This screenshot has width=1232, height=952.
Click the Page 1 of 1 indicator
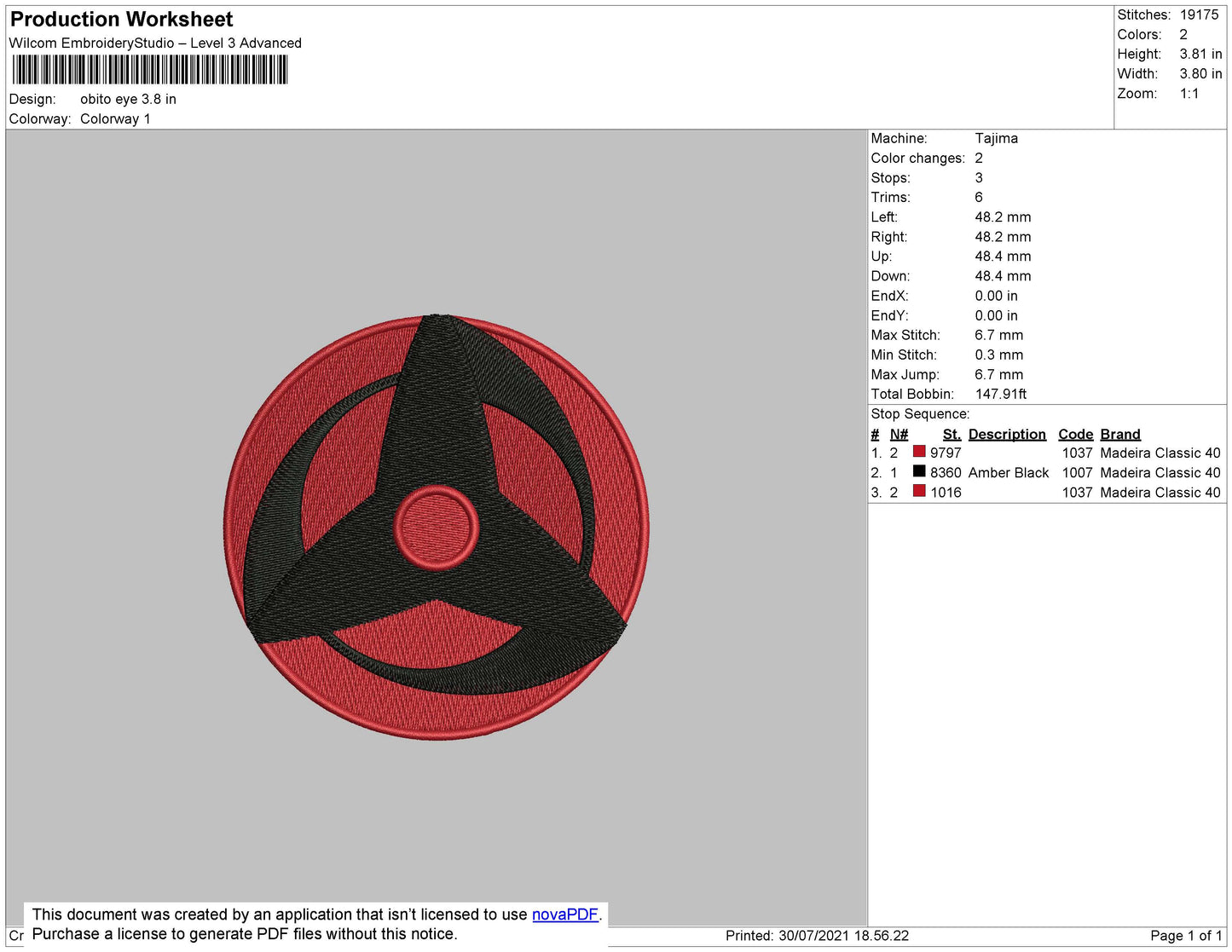[1186, 936]
